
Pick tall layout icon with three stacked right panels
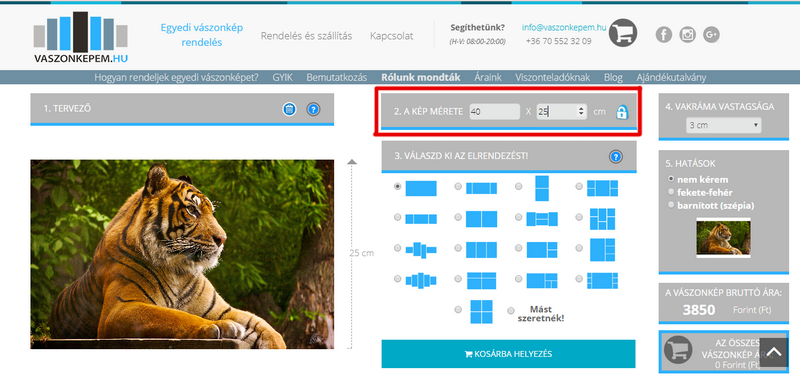(x=603, y=250)
